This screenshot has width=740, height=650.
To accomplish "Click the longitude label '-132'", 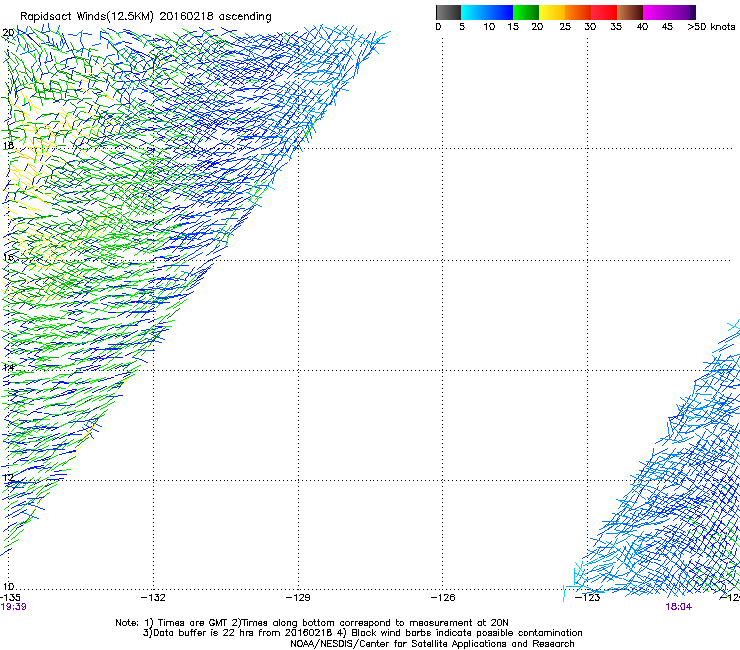I will pyautogui.click(x=153, y=598).
